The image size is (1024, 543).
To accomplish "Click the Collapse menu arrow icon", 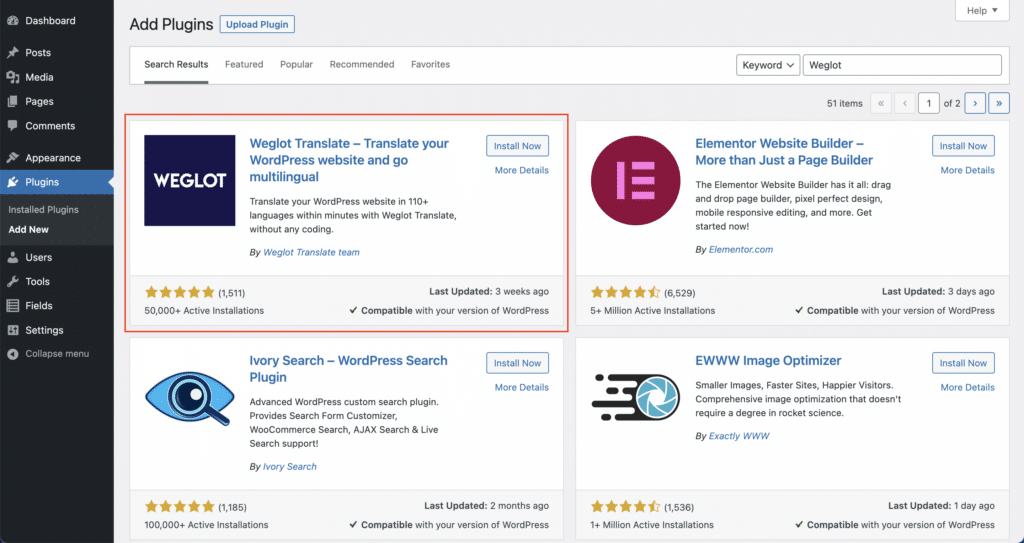I will pos(12,354).
